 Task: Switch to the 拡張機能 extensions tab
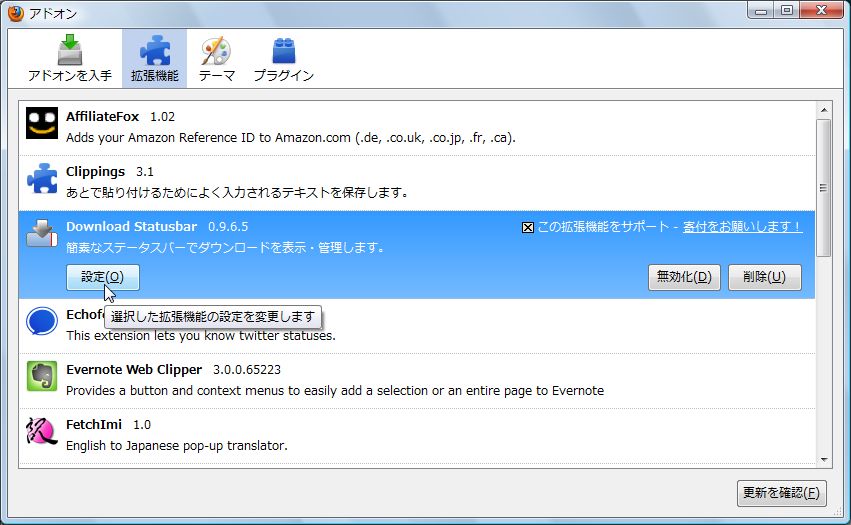click(x=155, y=59)
